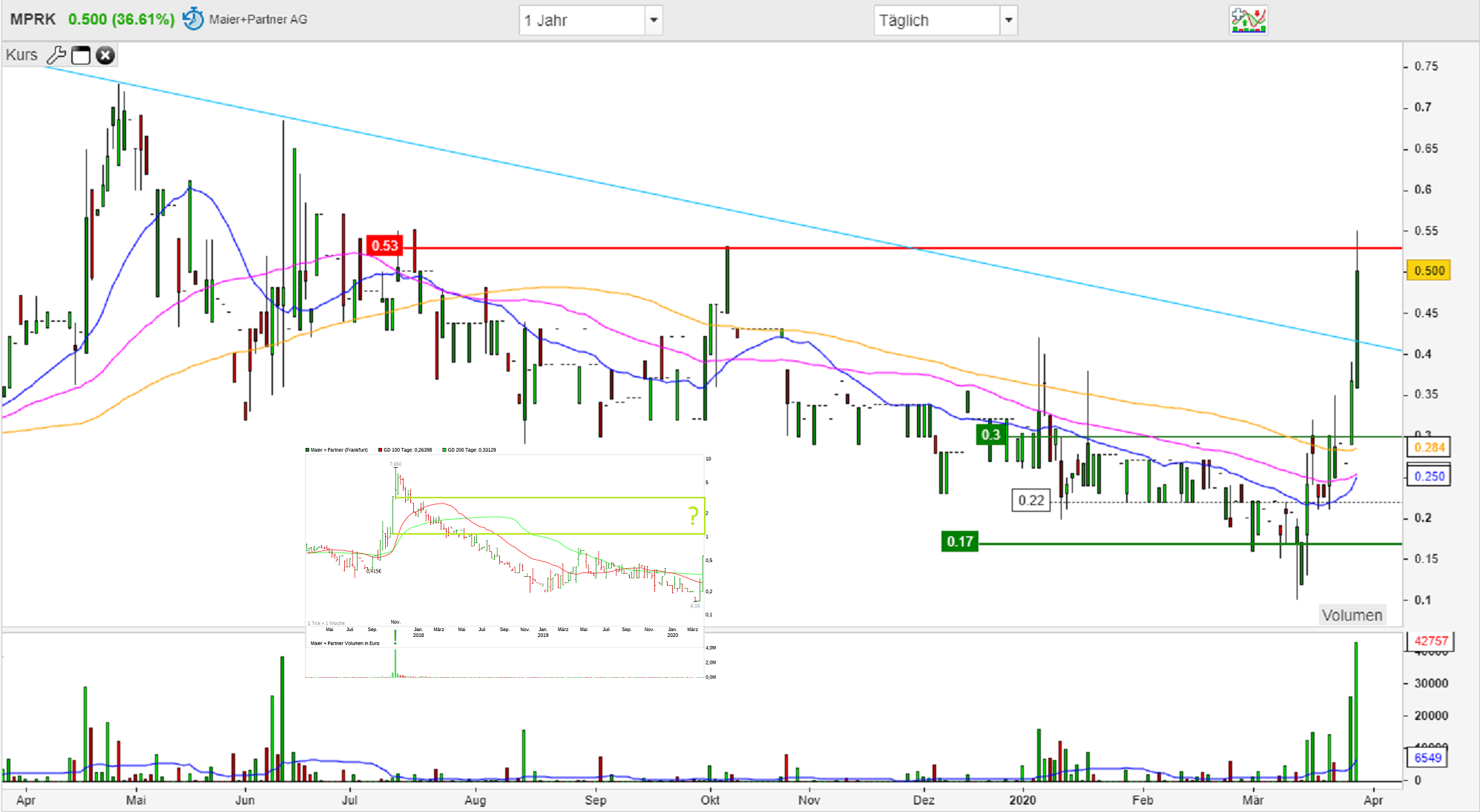The height and width of the screenshot is (812, 1480).
Task: Expand the Täglich interval dropdown arrow
Action: (1008, 20)
